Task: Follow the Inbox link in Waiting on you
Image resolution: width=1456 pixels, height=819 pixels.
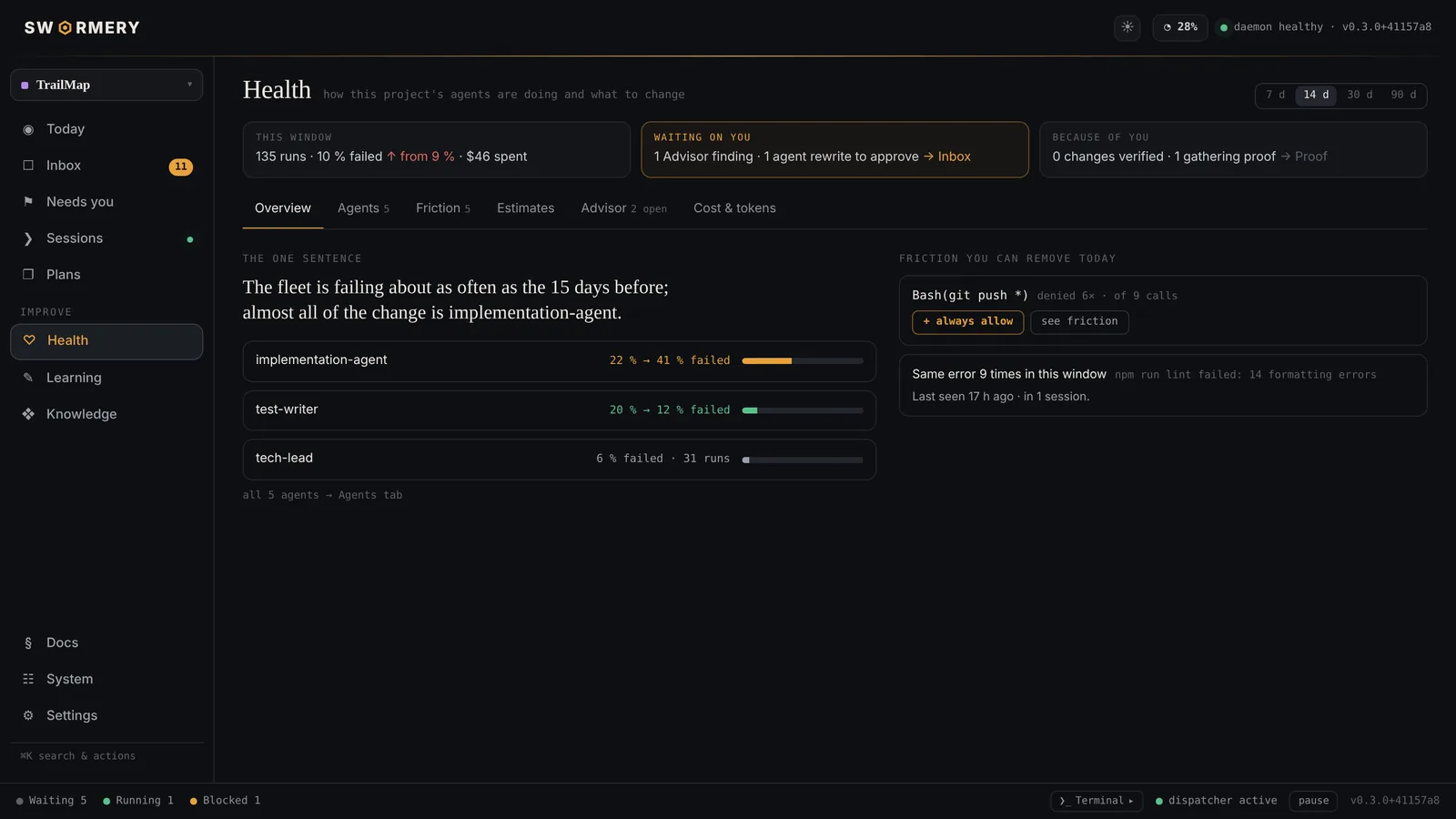Action: [x=947, y=157]
